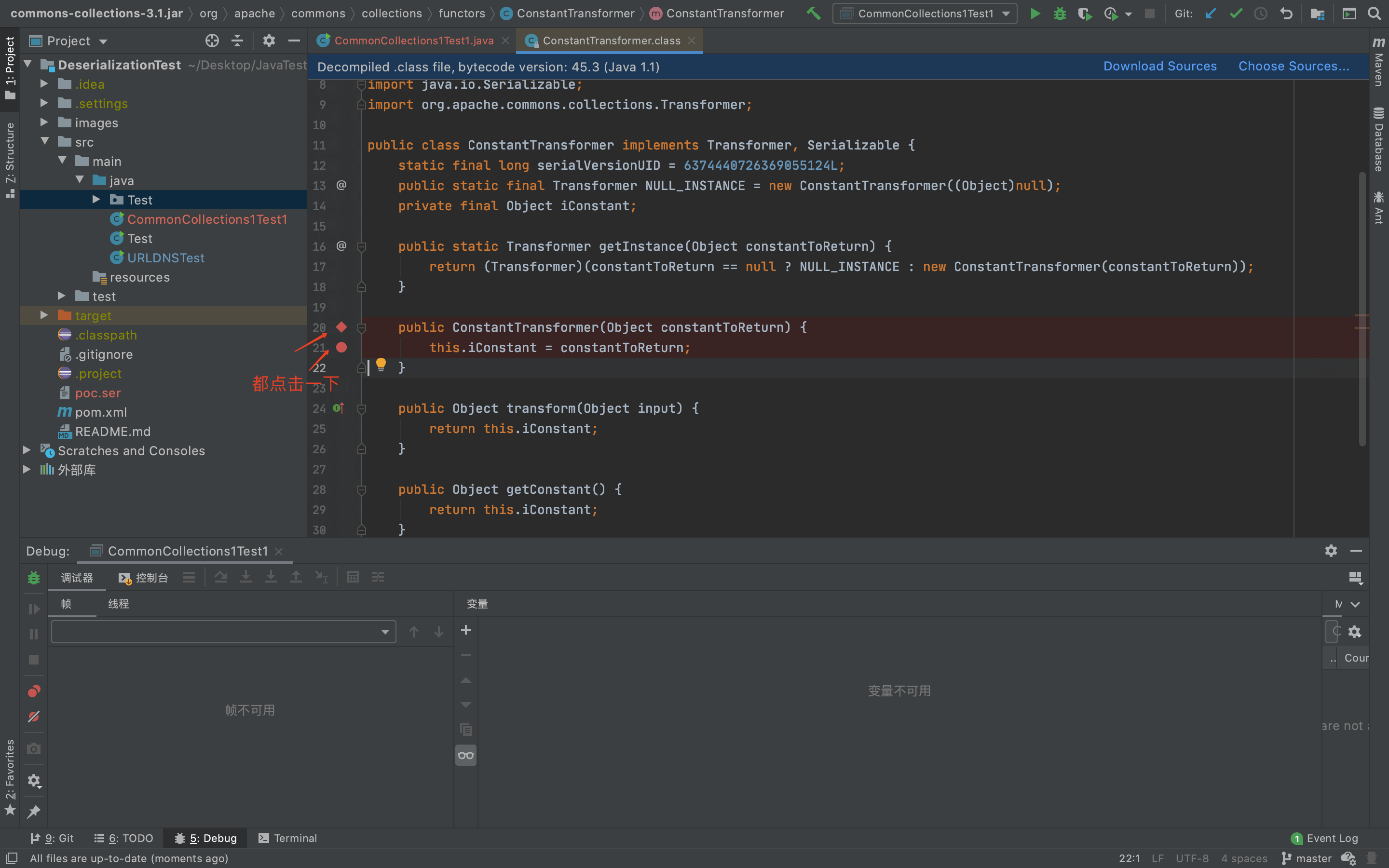
Task: Toggle the watches glasses button in variables
Action: coord(466,756)
